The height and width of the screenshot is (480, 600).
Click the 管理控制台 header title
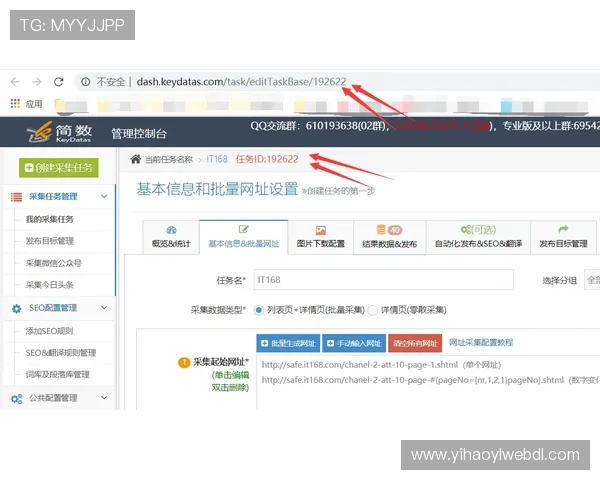tap(139, 134)
